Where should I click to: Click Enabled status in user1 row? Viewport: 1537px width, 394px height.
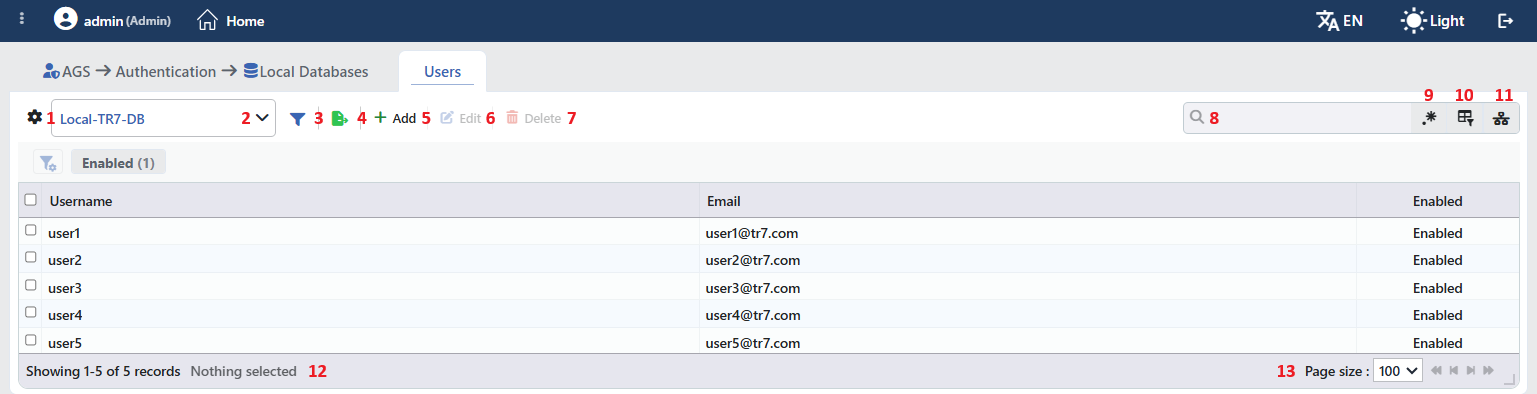(x=1438, y=233)
